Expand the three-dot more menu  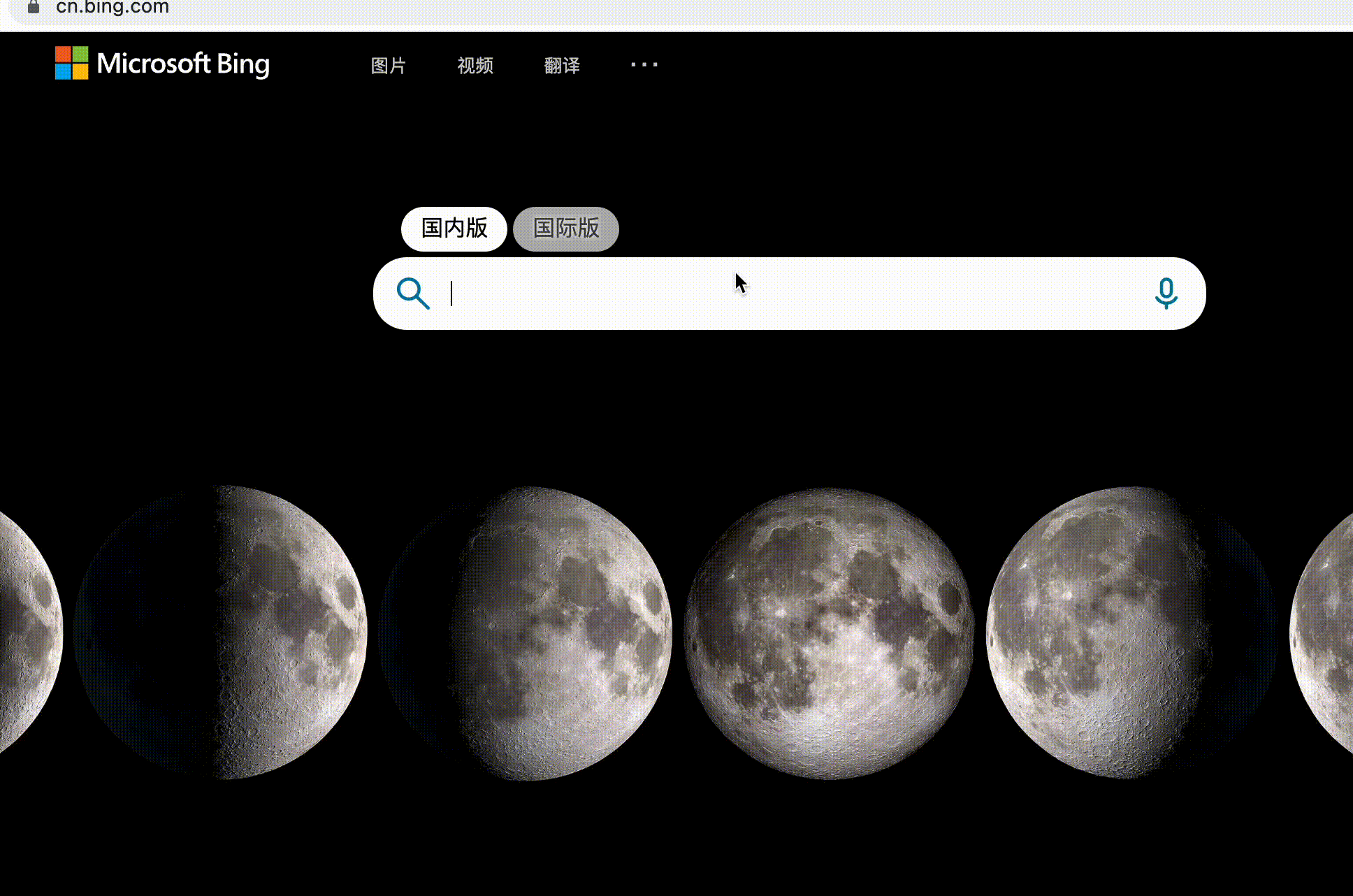point(644,65)
